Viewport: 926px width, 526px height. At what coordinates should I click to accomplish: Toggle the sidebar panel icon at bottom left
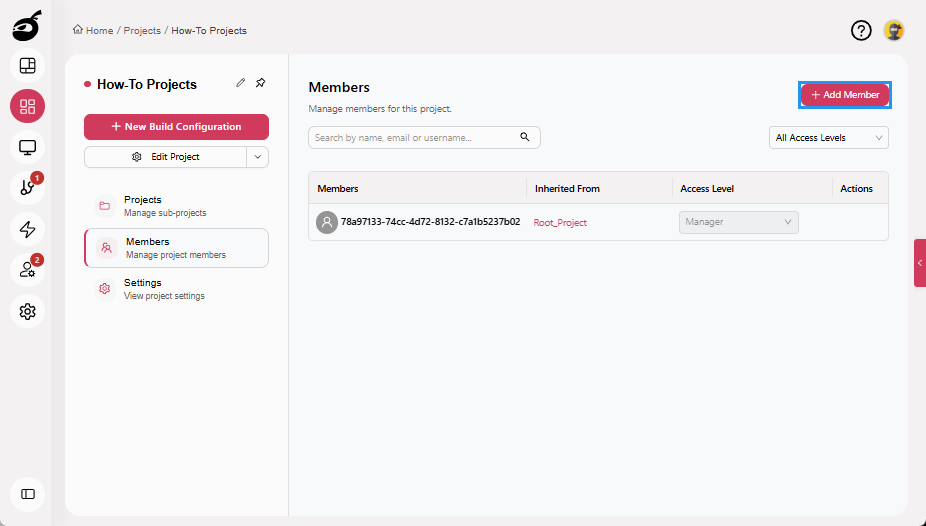pyautogui.click(x=28, y=494)
